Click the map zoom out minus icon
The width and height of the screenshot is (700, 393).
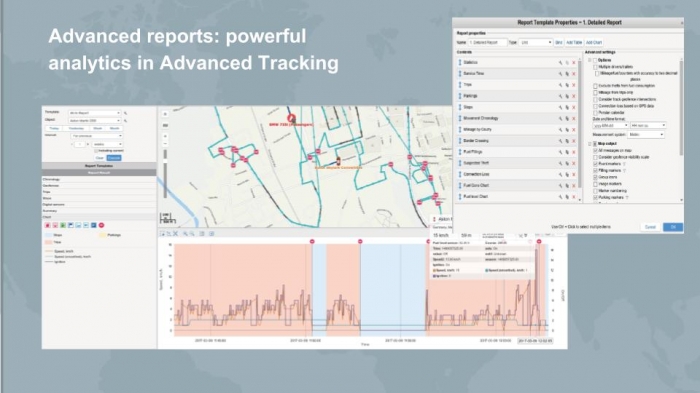(x=165, y=144)
